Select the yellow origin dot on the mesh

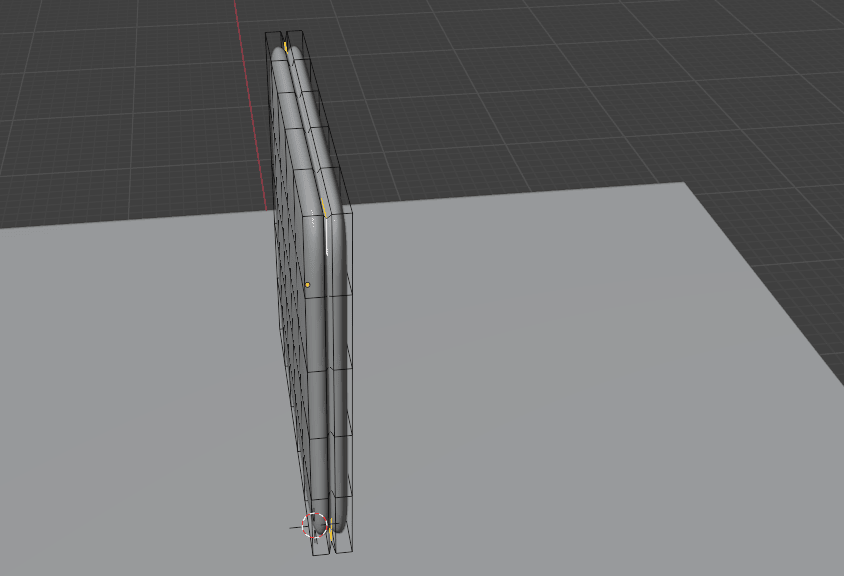coord(307,285)
